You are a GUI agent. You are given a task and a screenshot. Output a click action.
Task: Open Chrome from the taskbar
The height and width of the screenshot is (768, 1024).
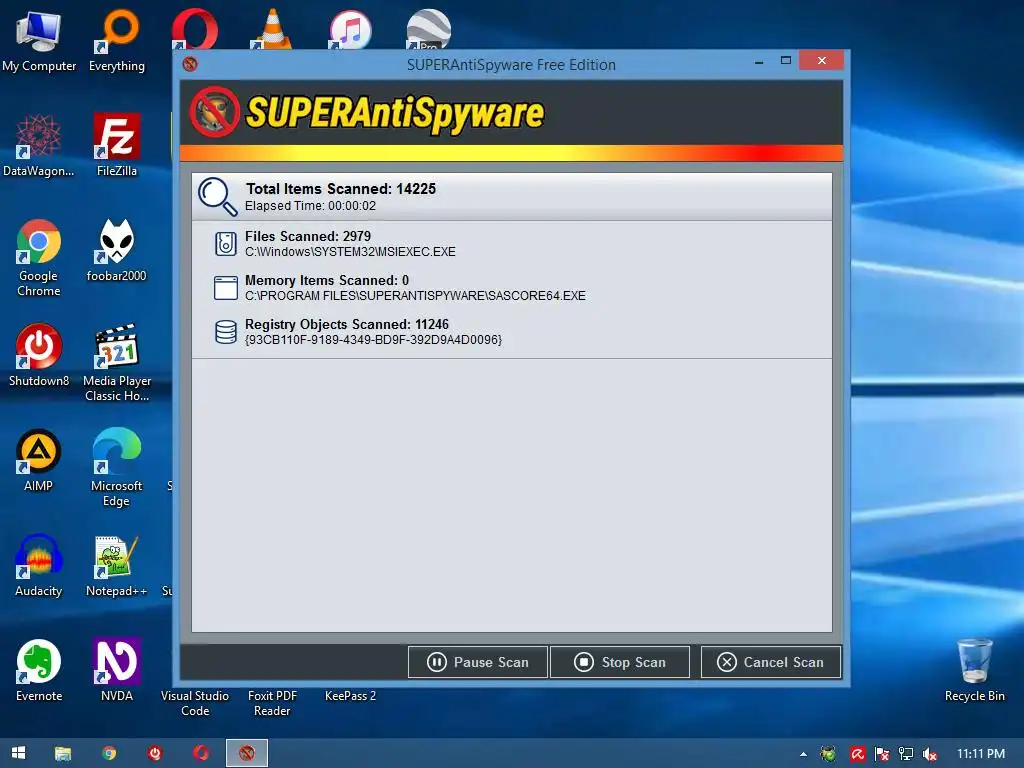(x=109, y=753)
